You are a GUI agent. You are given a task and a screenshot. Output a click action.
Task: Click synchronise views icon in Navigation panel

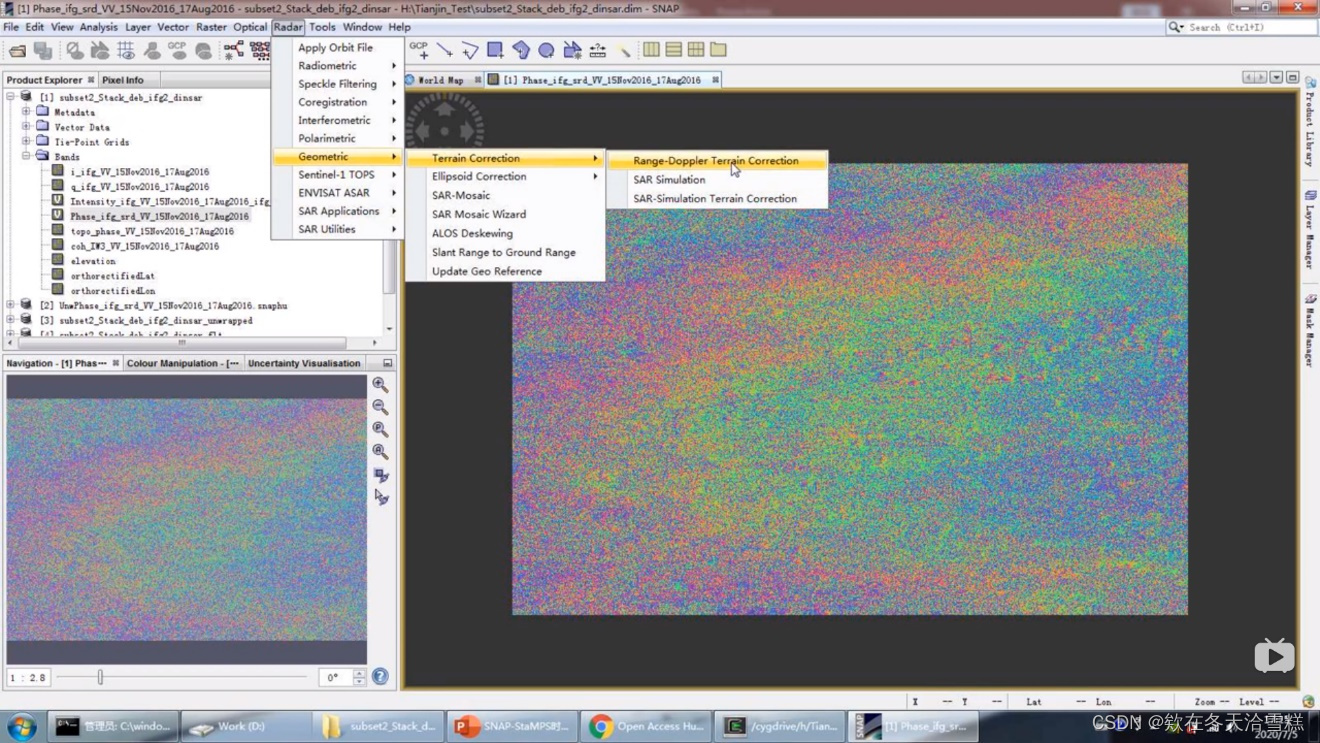(x=380, y=475)
